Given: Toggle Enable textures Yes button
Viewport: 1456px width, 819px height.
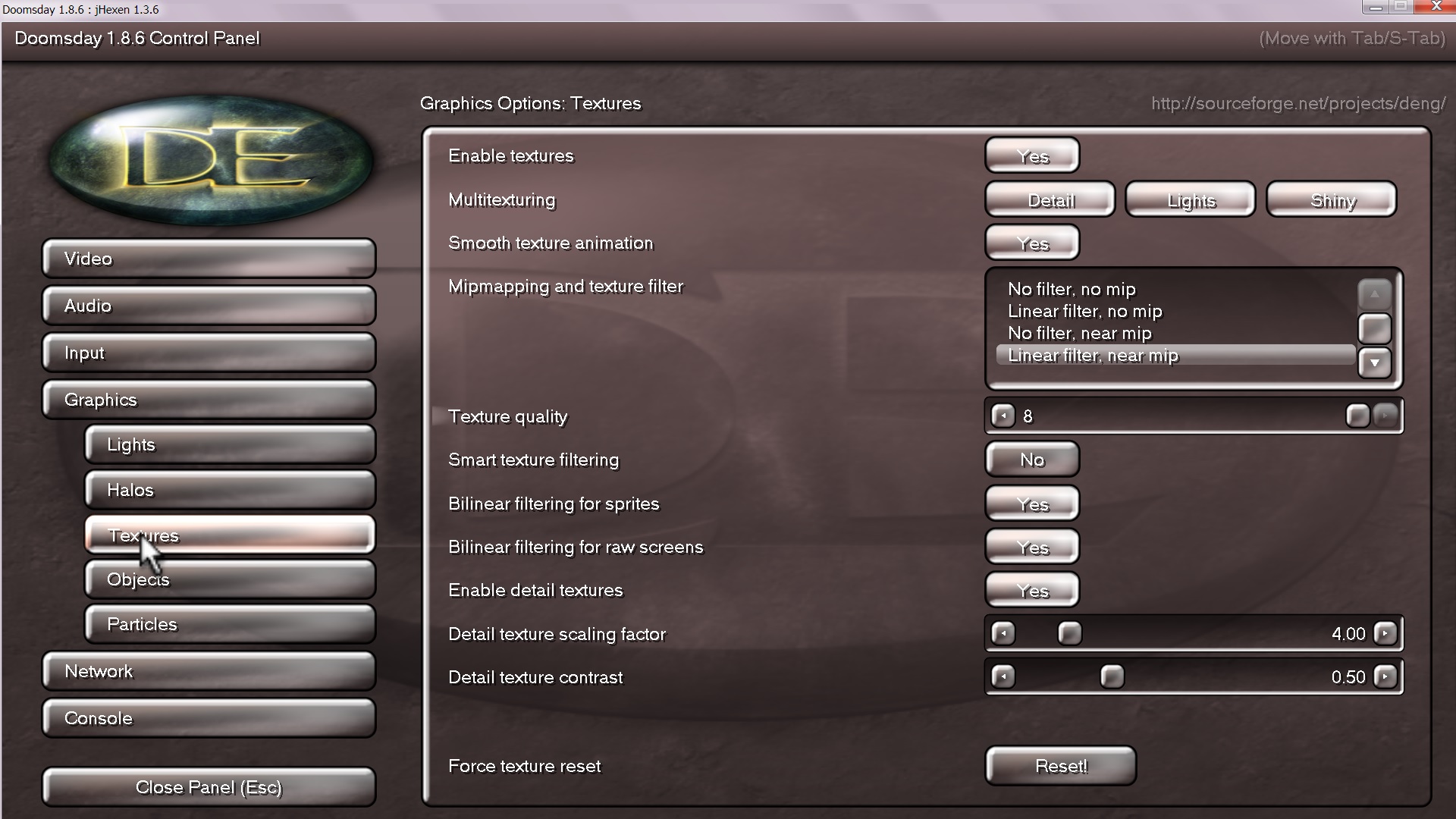Looking at the screenshot, I should pyautogui.click(x=1032, y=155).
